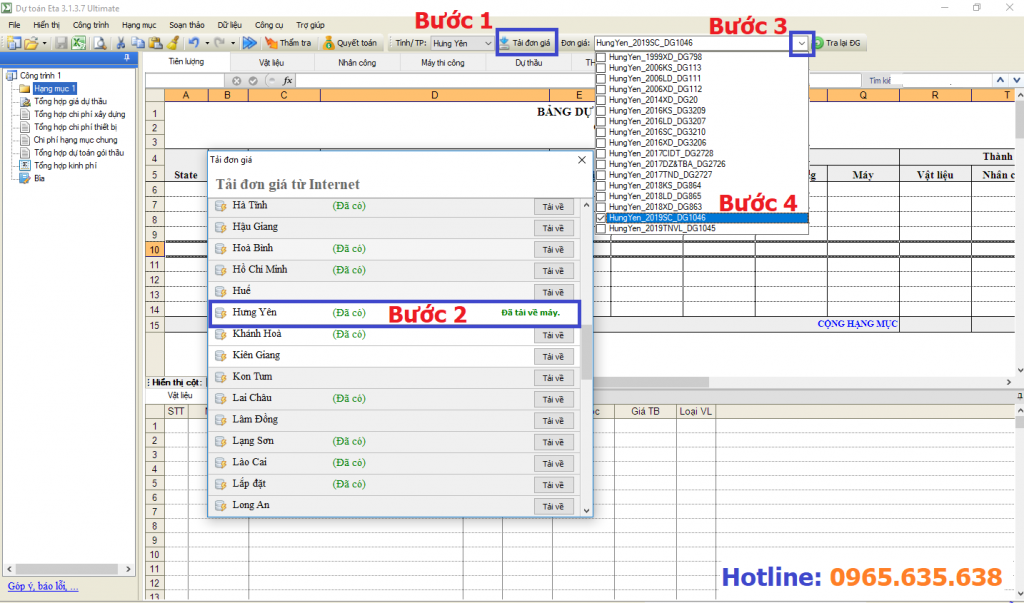Click the fx function icon in formula bar

pyautogui.click(x=288, y=80)
